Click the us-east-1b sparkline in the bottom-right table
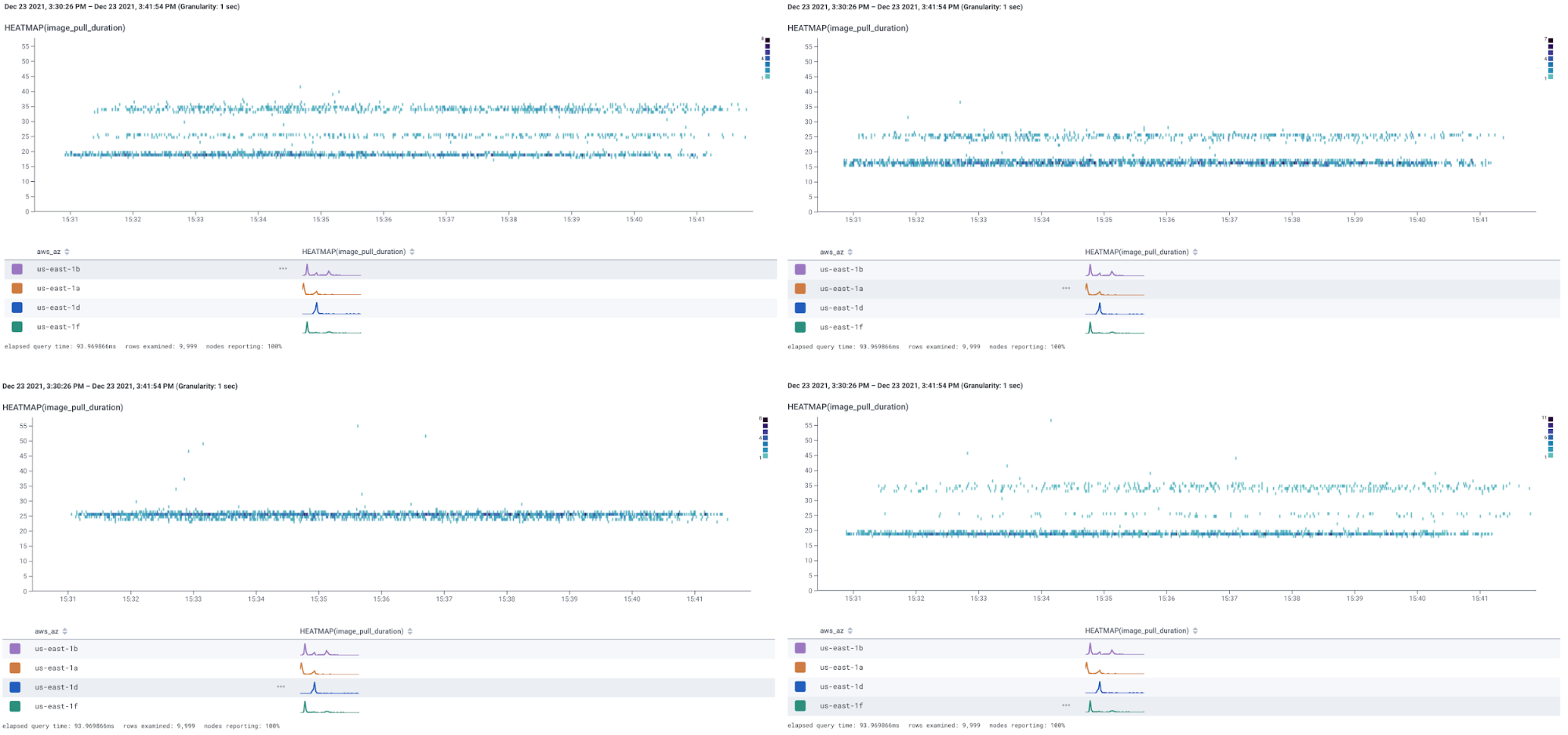This screenshot has width=1568, height=735. coord(1115,649)
